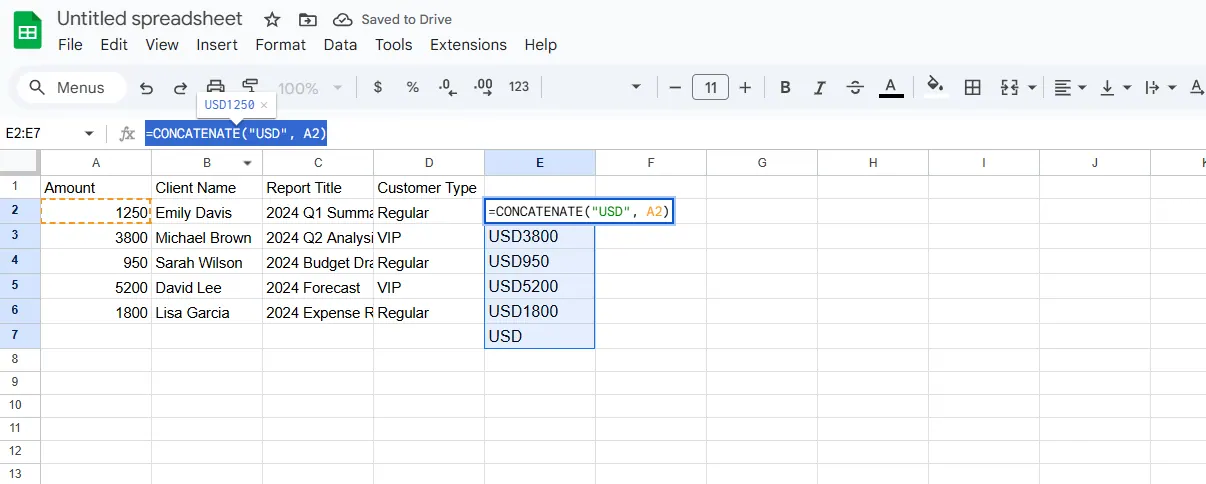
Task: Open the font family dropdown
Action: pos(635,88)
